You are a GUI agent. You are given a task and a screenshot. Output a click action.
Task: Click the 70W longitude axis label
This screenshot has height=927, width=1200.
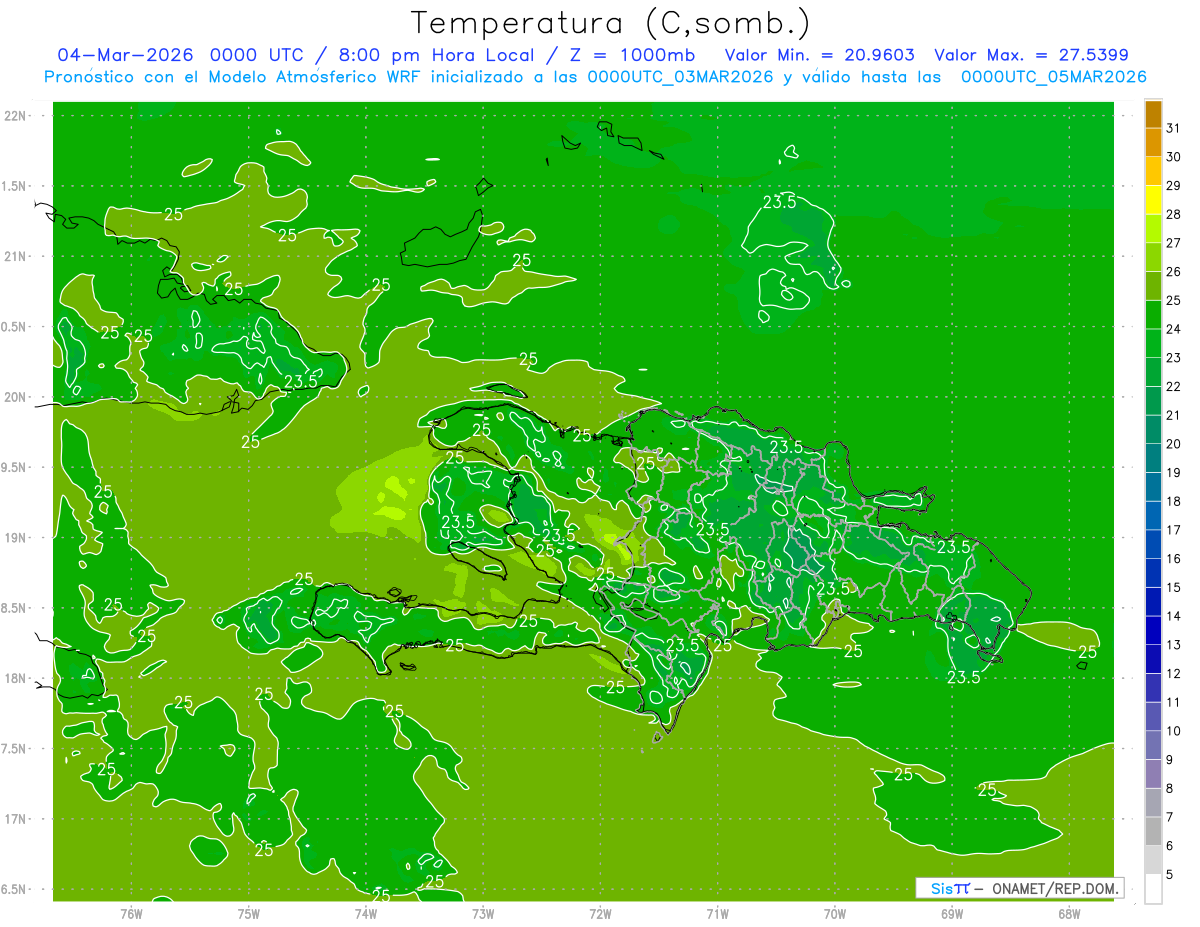[835, 913]
